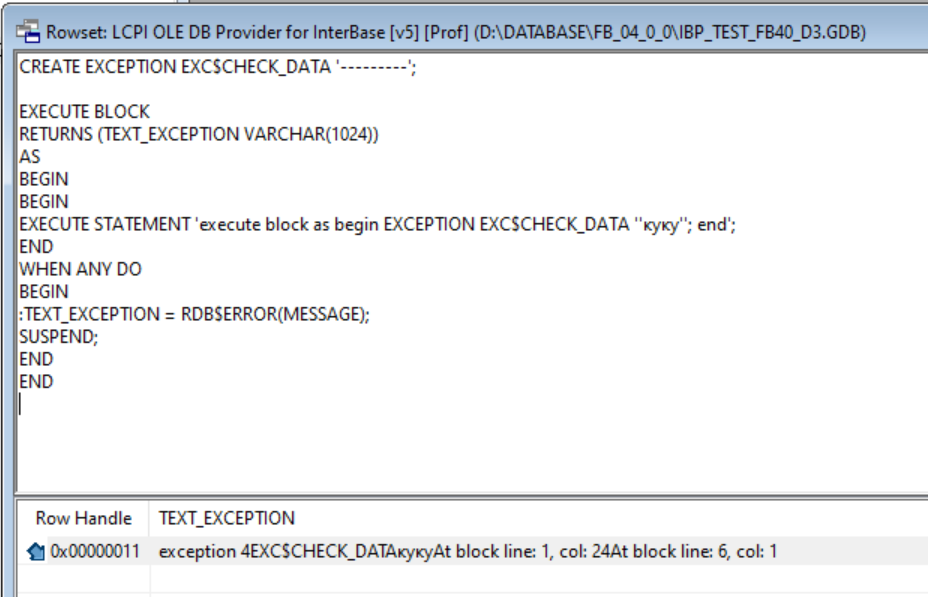Screen dimensions: 928x597
Task: Click the WHEN ANY DO line
Action: pyautogui.click(x=80, y=269)
